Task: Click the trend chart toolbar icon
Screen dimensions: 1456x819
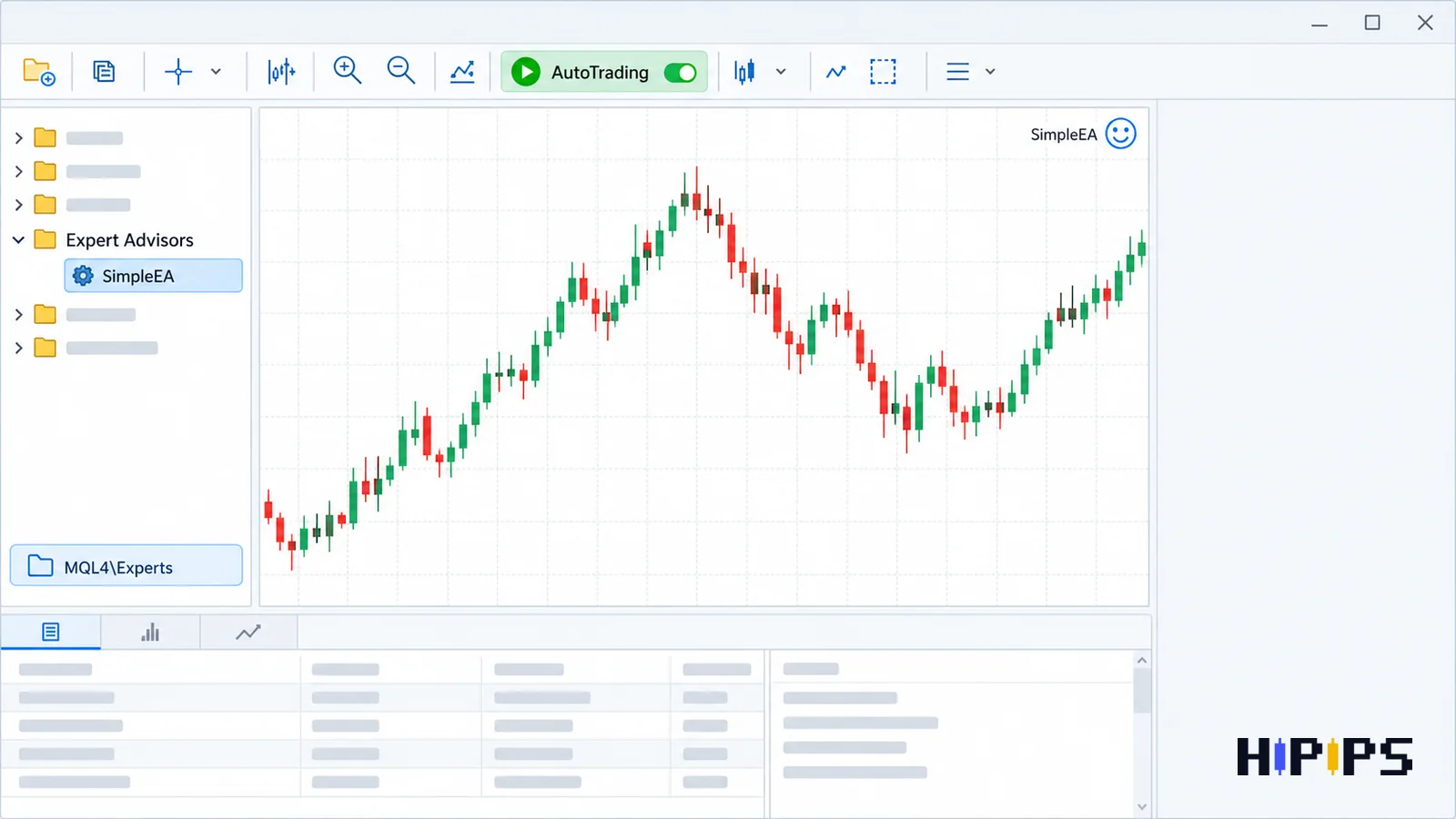Action: 462,72
